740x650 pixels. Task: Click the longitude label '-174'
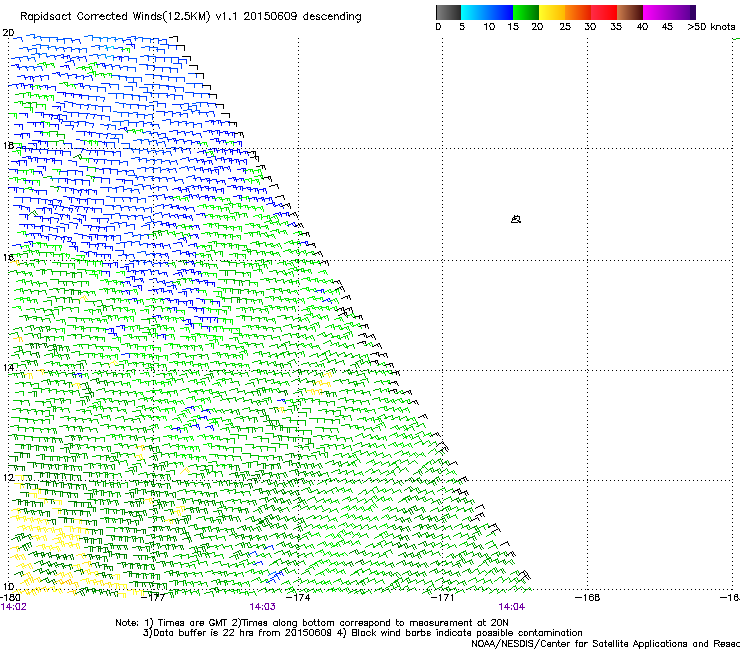(299, 598)
